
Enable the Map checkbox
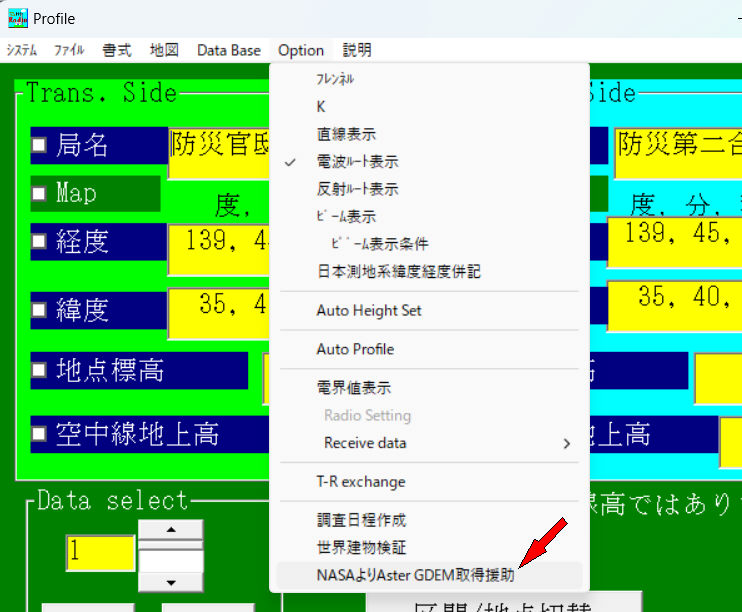point(39,194)
